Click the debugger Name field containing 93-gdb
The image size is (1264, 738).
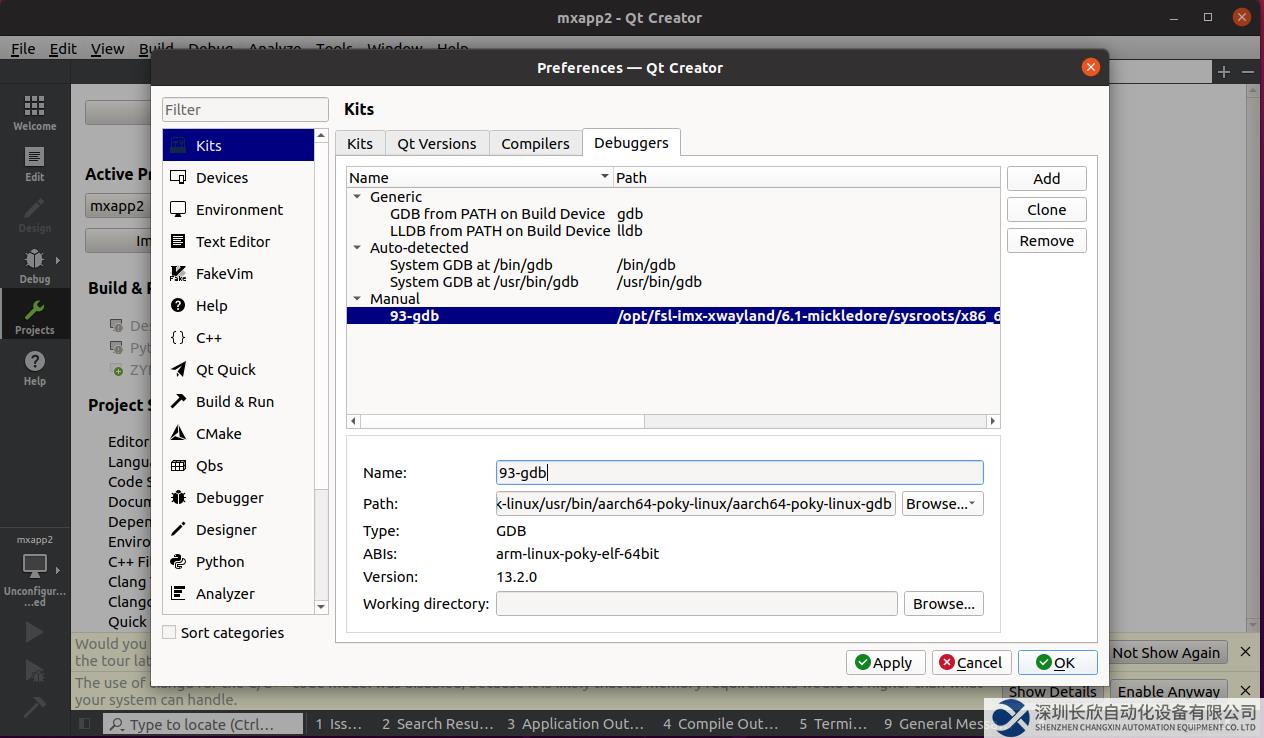click(x=739, y=472)
